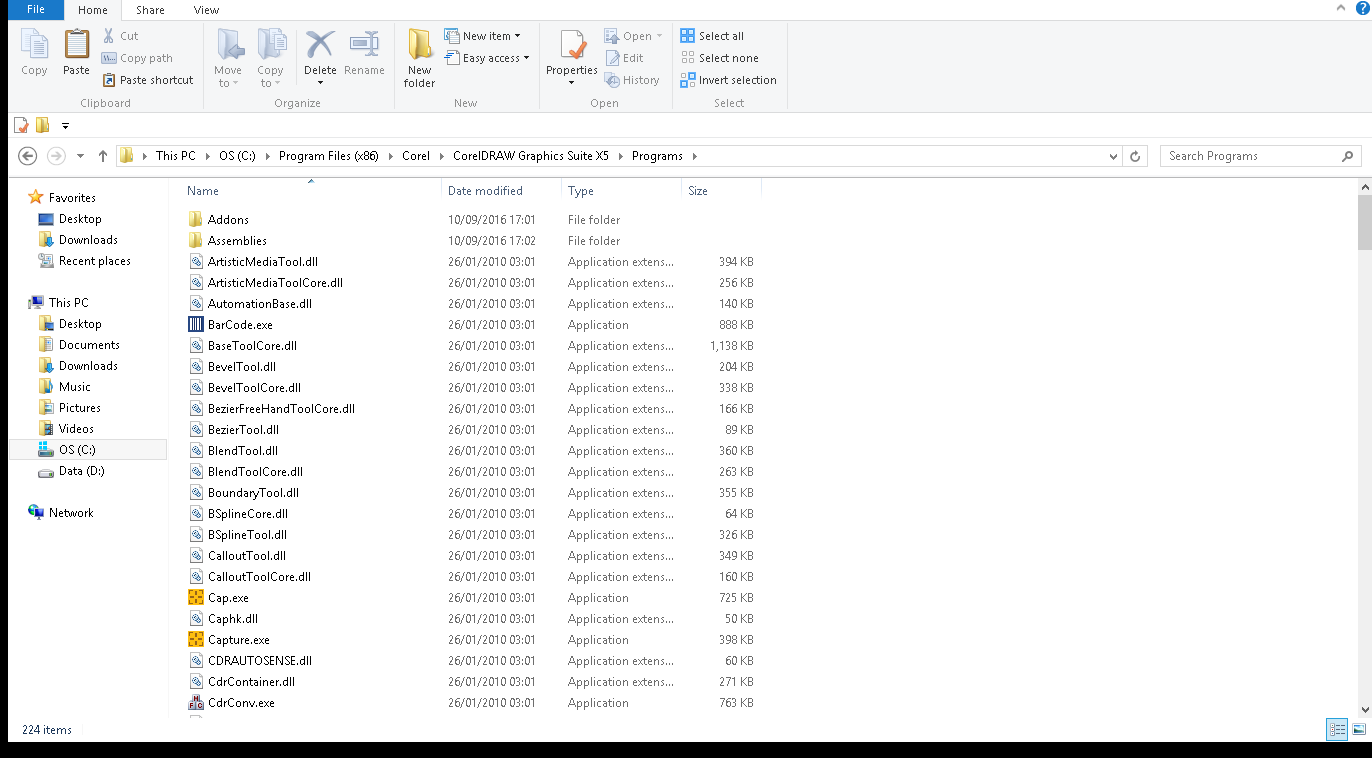Select the CDRAUTOSENSE.dll file
This screenshot has height=758, width=1372.
[260, 661]
